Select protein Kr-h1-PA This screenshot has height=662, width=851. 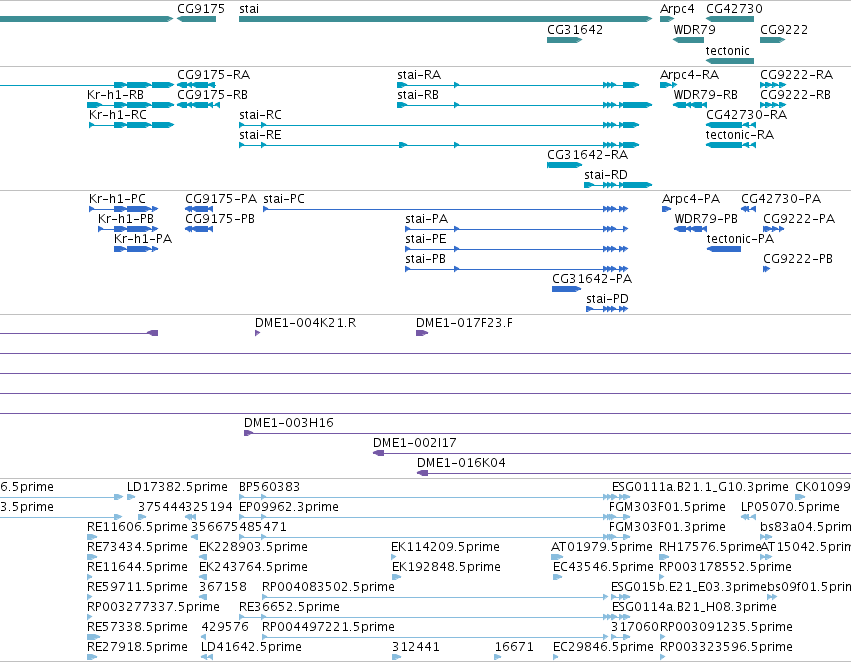click(x=136, y=249)
